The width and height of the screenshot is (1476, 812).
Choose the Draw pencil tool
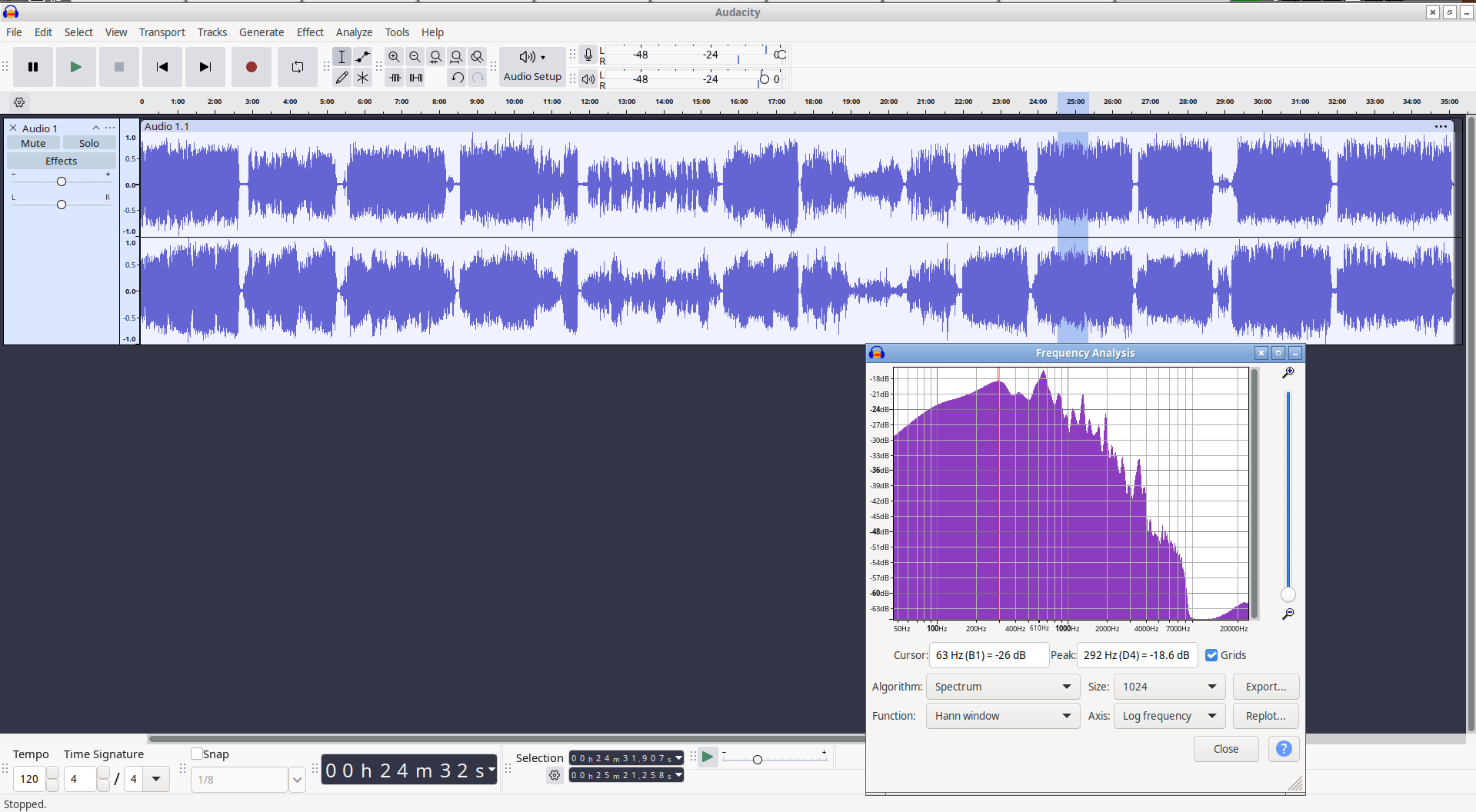pyautogui.click(x=342, y=78)
